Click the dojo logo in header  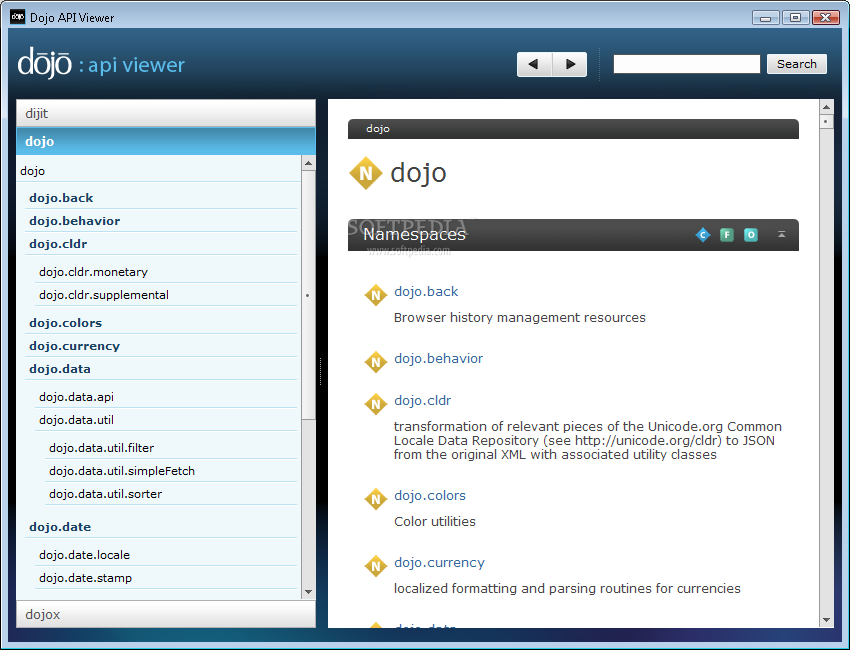44,63
